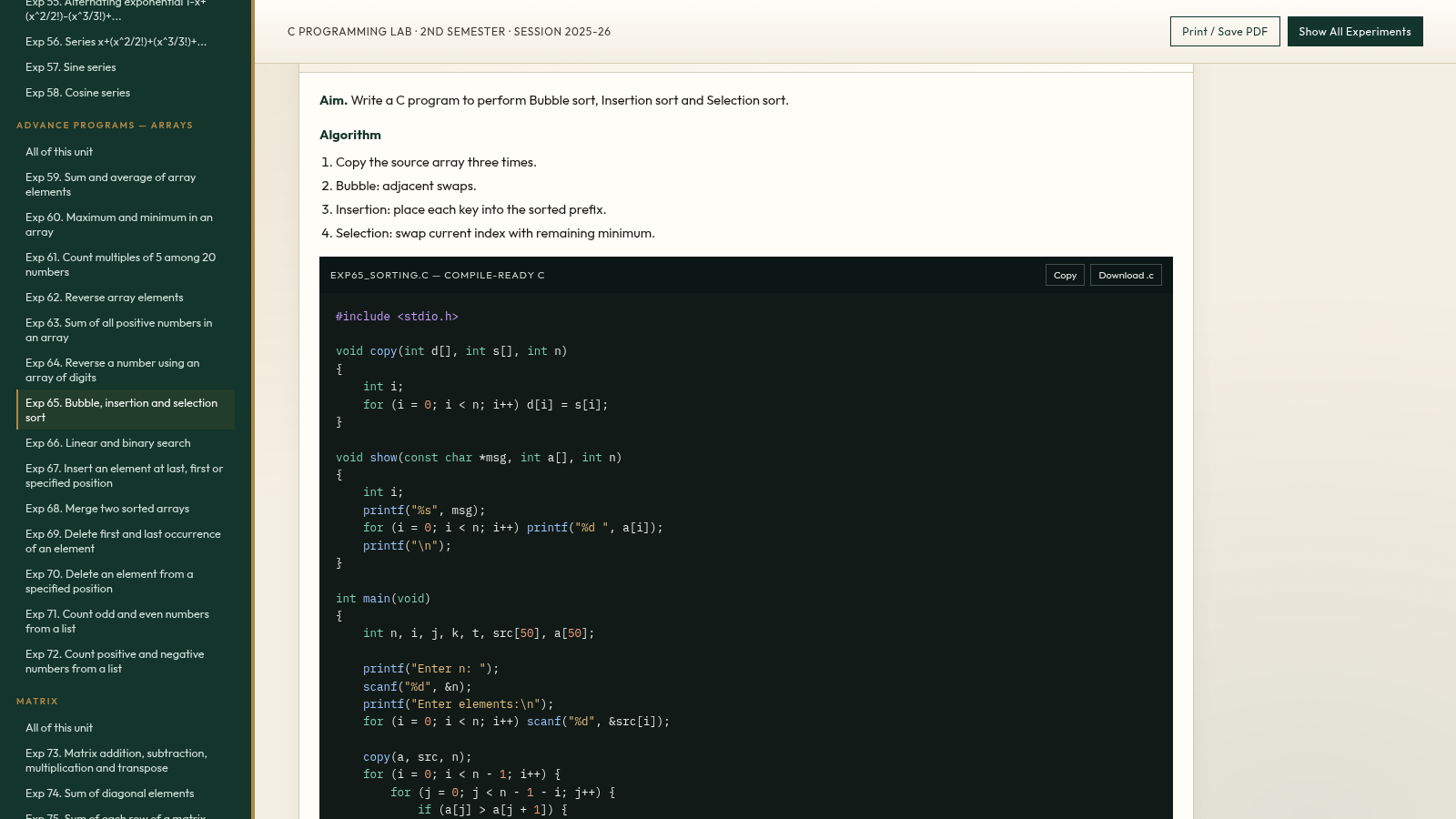
Task: Click the Algorithm heading
Action: 350,135
